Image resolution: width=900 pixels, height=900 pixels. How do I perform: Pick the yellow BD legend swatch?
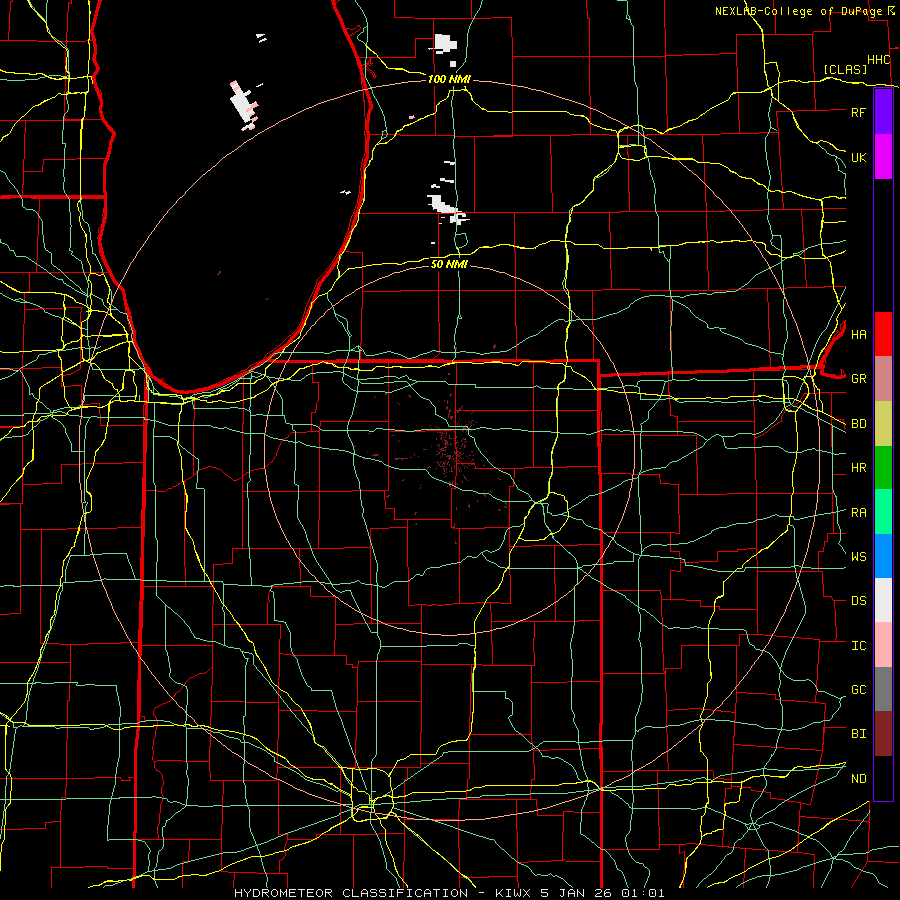(x=883, y=424)
